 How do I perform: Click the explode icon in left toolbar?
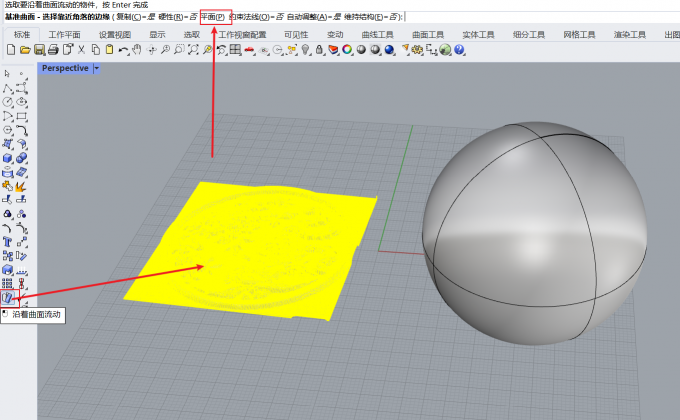21,186
